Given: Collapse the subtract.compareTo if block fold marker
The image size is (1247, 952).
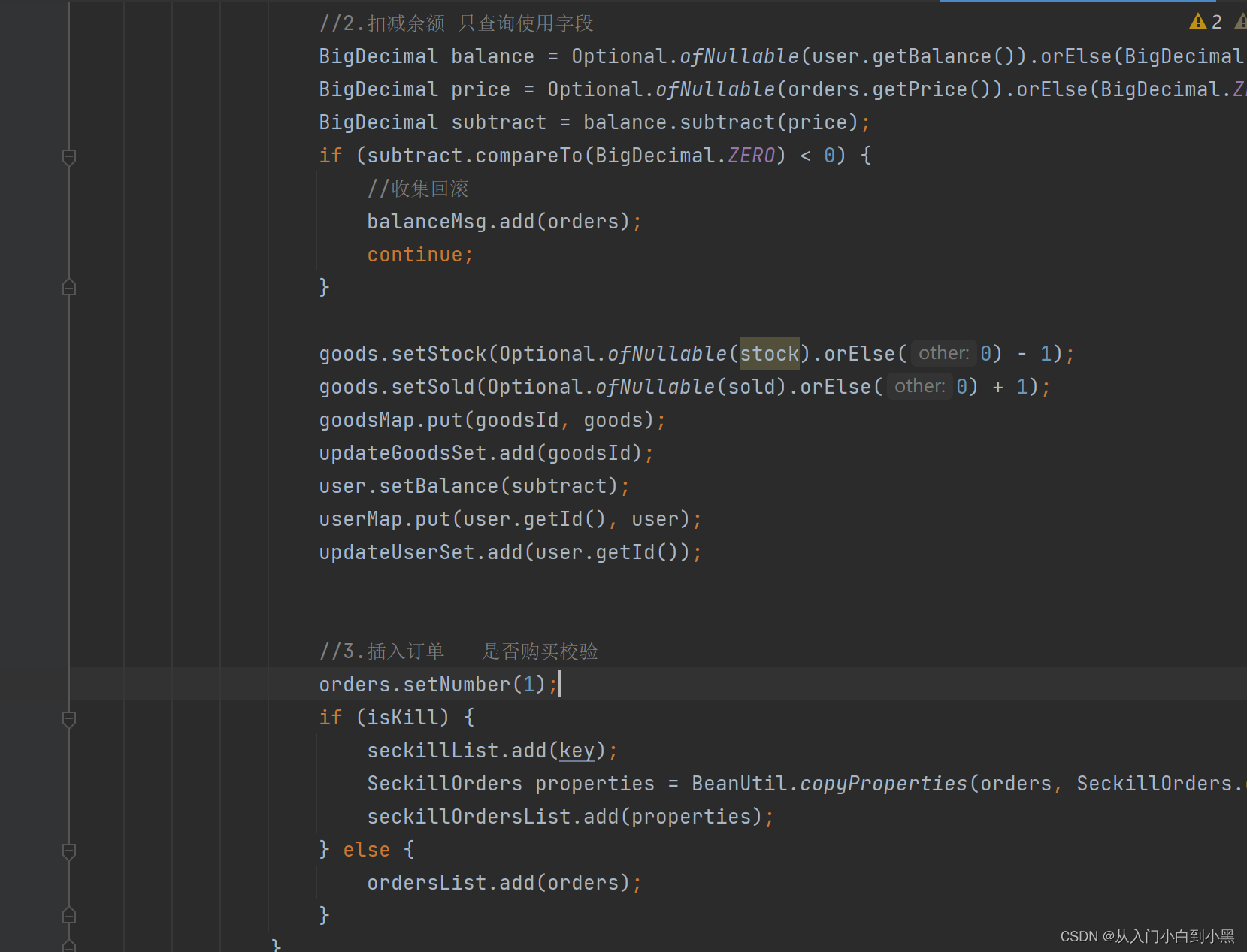Looking at the screenshot, I should (x=69, y=157).
